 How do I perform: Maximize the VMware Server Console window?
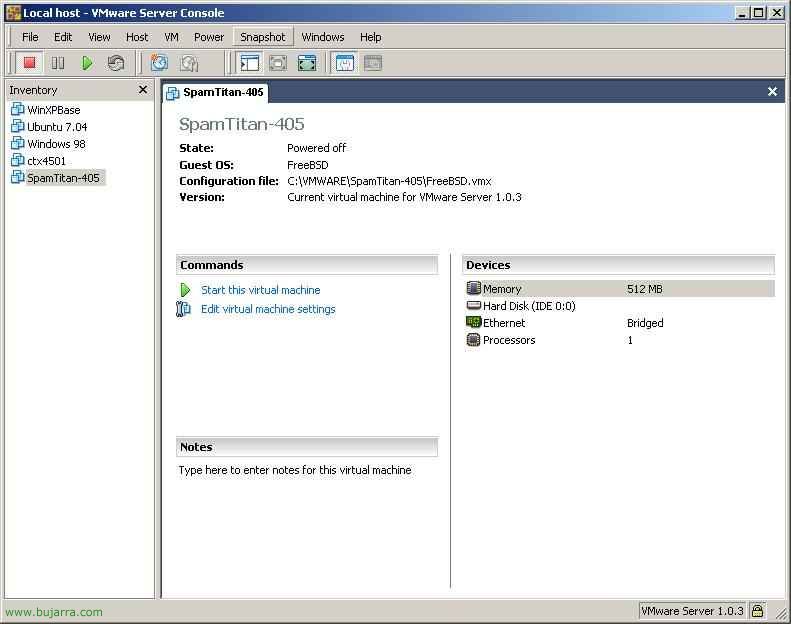(x=758, y=13)
